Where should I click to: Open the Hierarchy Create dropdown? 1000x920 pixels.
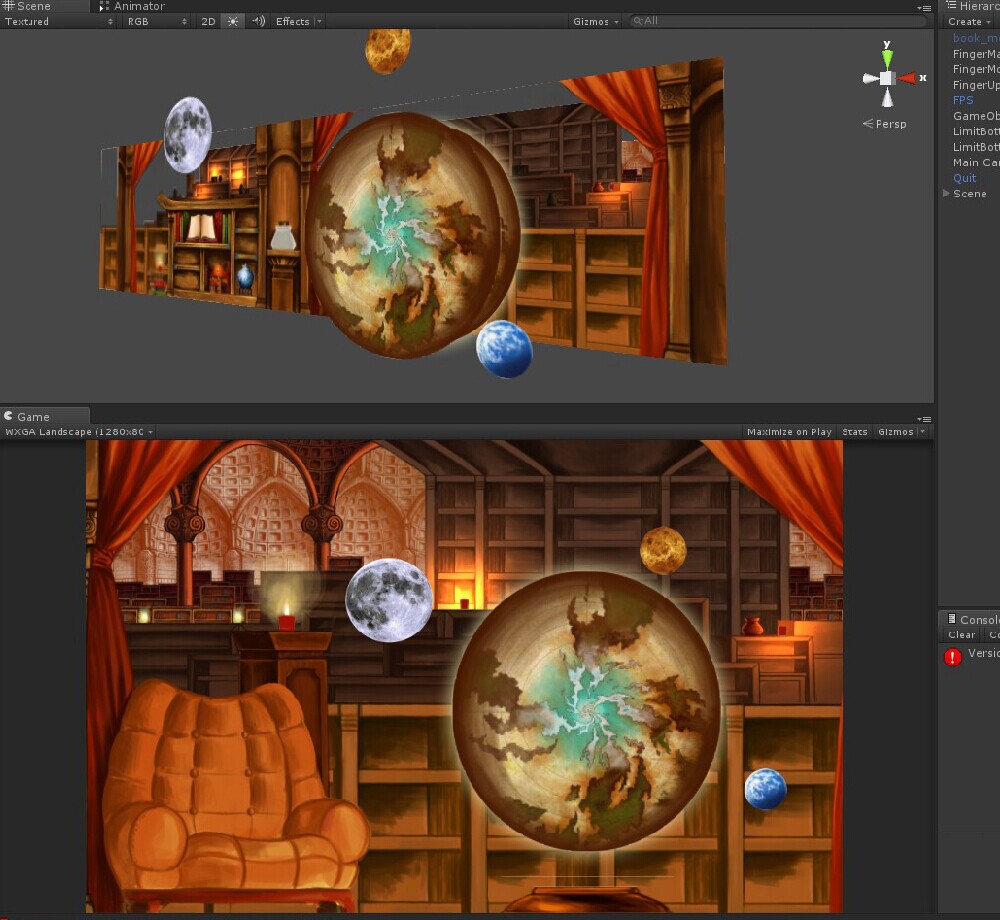click(x=969, y=22)
